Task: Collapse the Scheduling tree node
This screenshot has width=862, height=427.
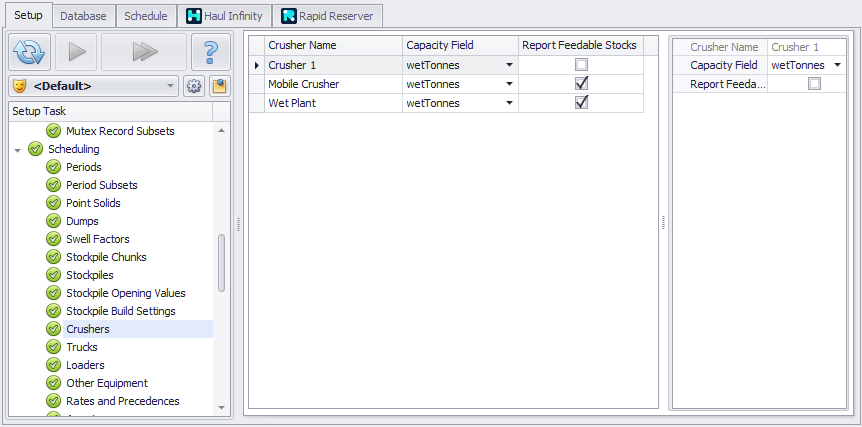Action: [18, 149]
